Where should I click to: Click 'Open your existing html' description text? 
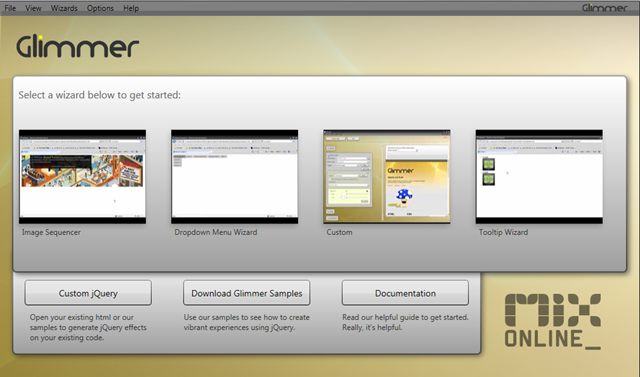point(88,327)
